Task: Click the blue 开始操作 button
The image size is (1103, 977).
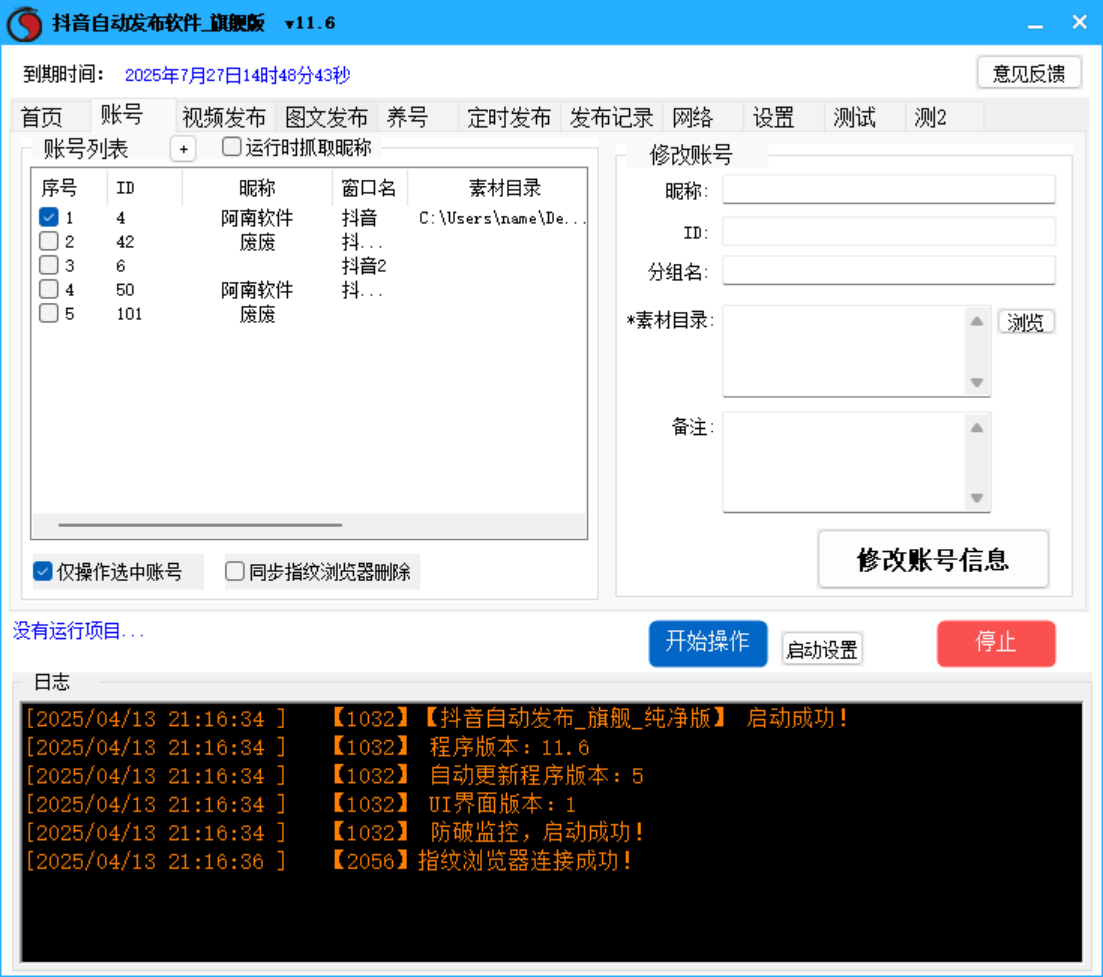Action: coord(708,643)
